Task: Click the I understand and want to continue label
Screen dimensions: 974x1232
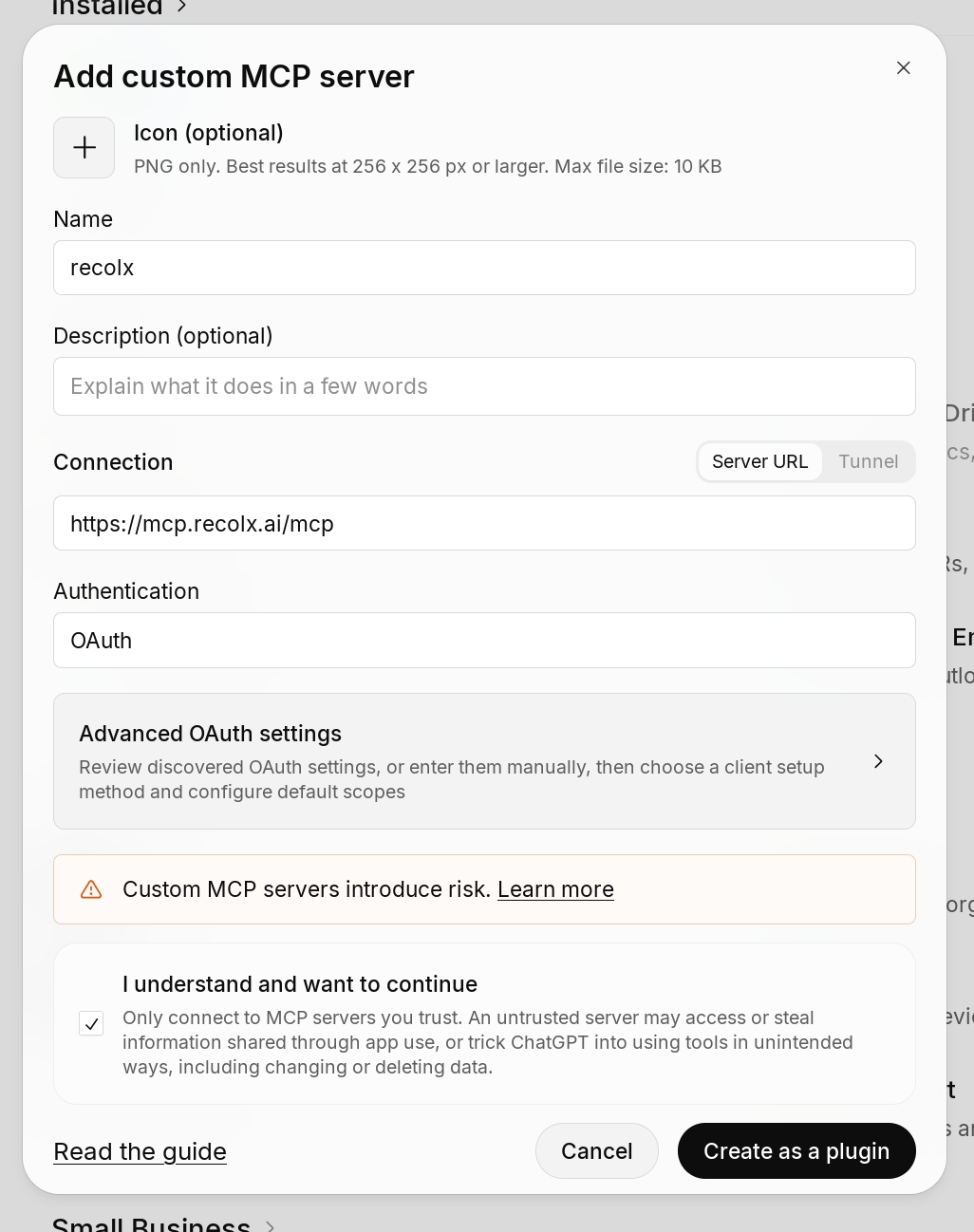Action: click(300, 984)
